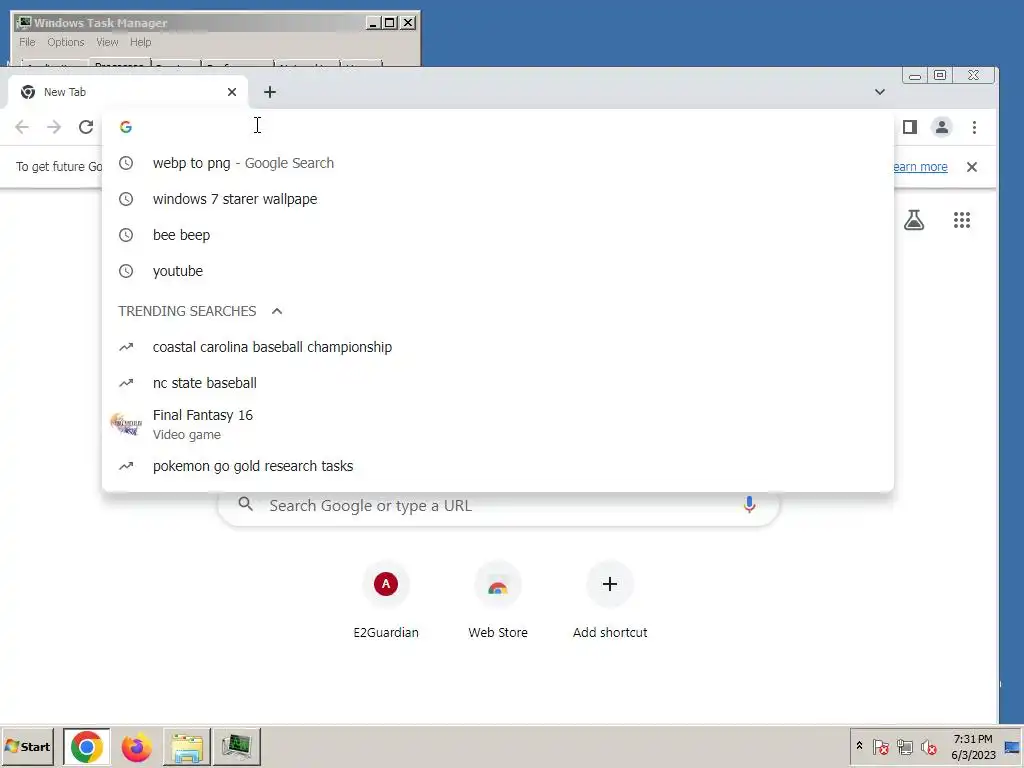Open Firefox from the taskbar
The image size is (1024, 768).
(x=136, y=746)
